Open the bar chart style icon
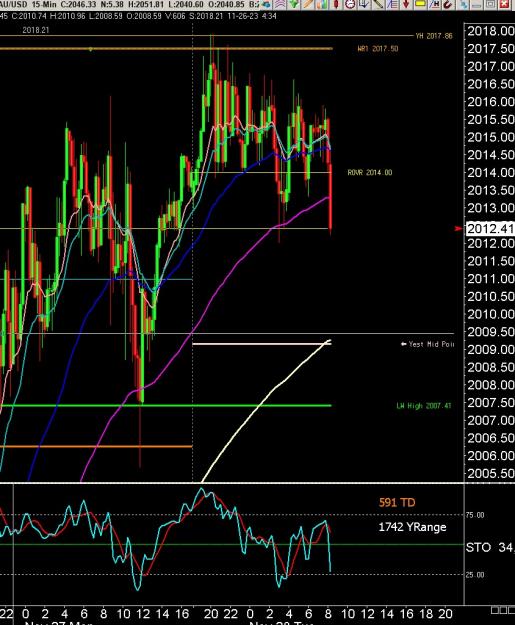The image size is (515, 625). (322, 4)
